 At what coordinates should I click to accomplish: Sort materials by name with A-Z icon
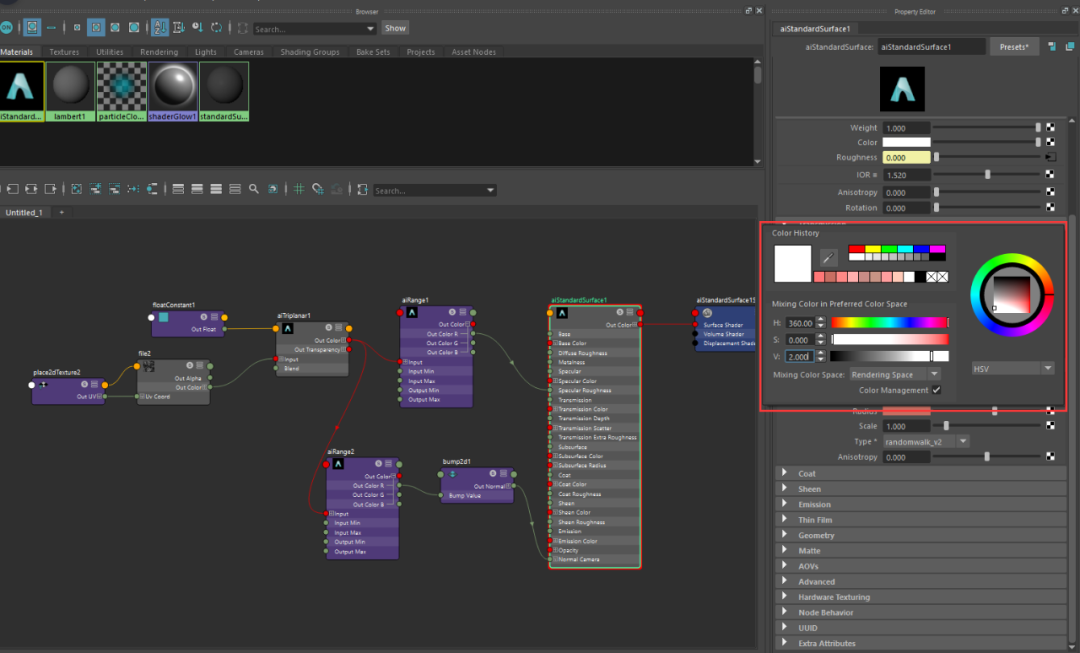click(159, 28)
